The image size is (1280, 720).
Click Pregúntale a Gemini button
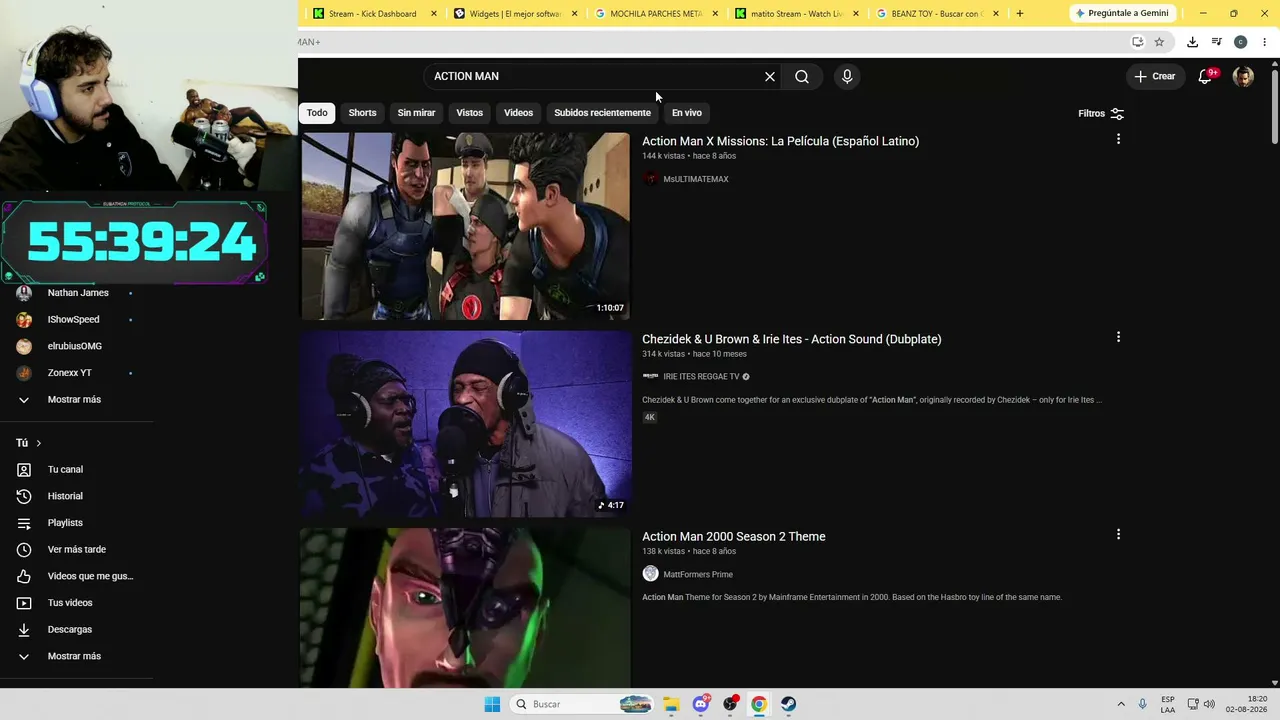(1122, 14)
